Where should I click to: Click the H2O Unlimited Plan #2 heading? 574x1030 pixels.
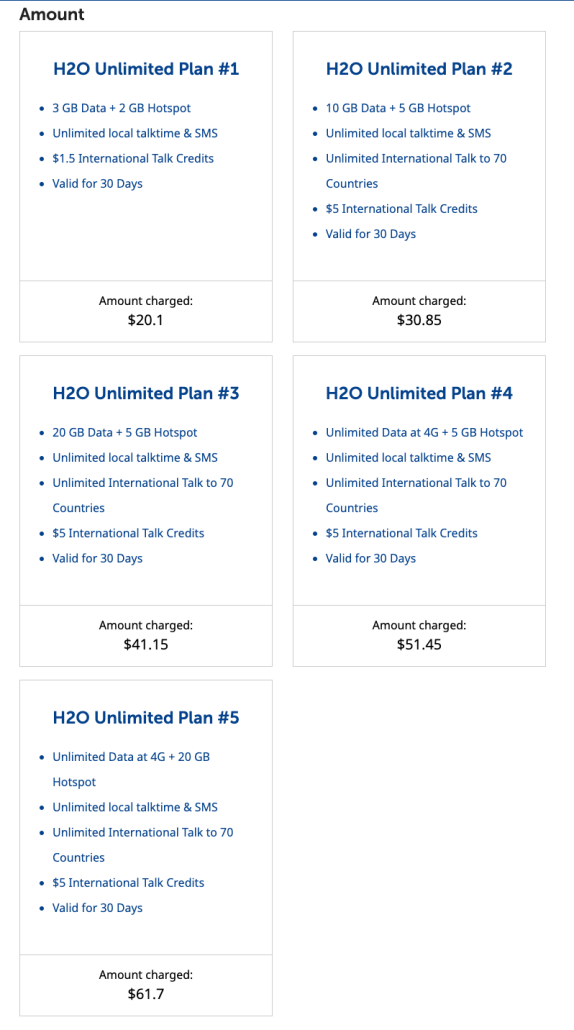(x=419, y=69)
